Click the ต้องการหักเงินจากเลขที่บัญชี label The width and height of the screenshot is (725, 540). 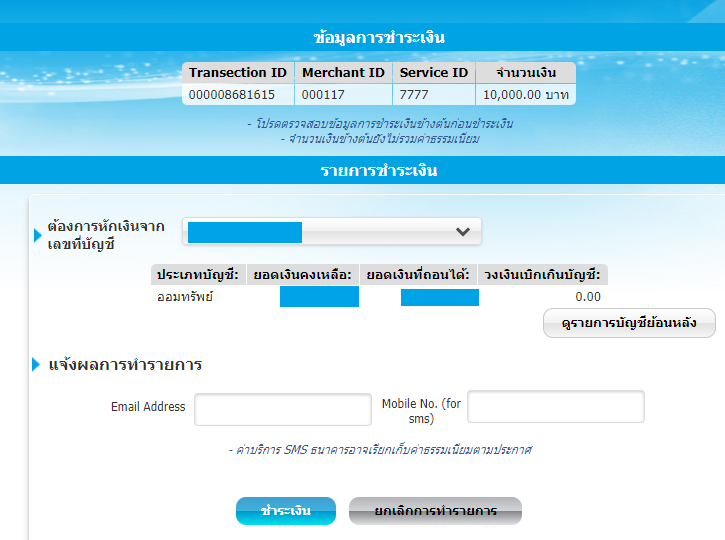(x=106, y=235)
